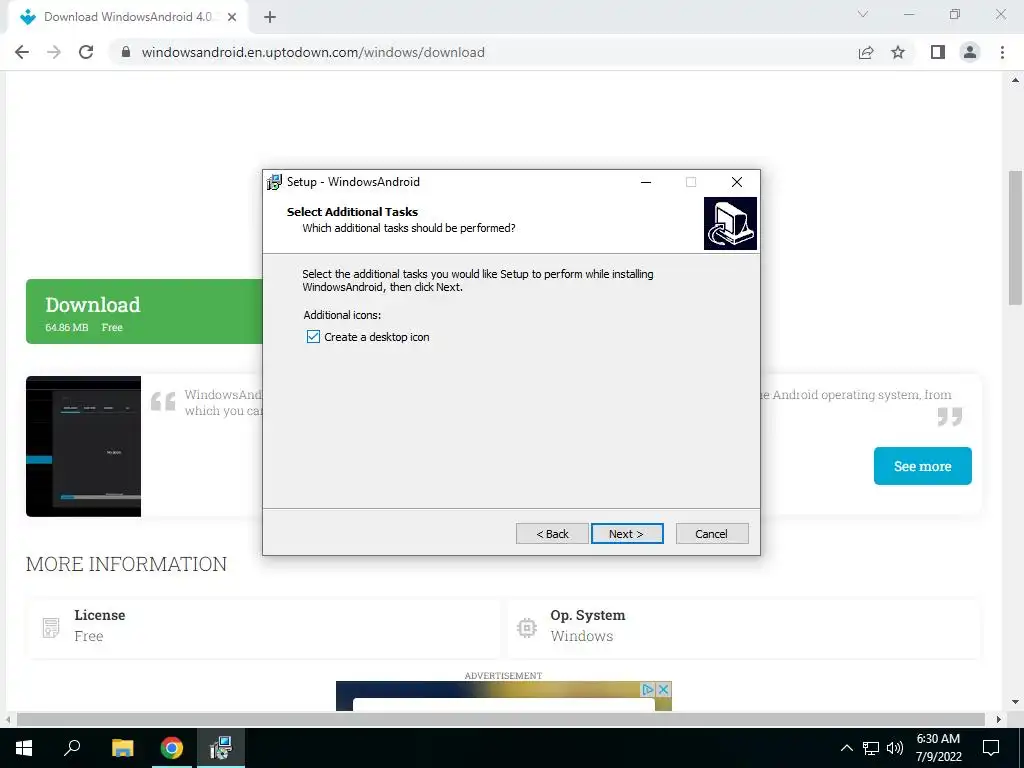Switch to Chrome in taskbar
Viewport: 1024px width, 768px height.
coord(172,748)
